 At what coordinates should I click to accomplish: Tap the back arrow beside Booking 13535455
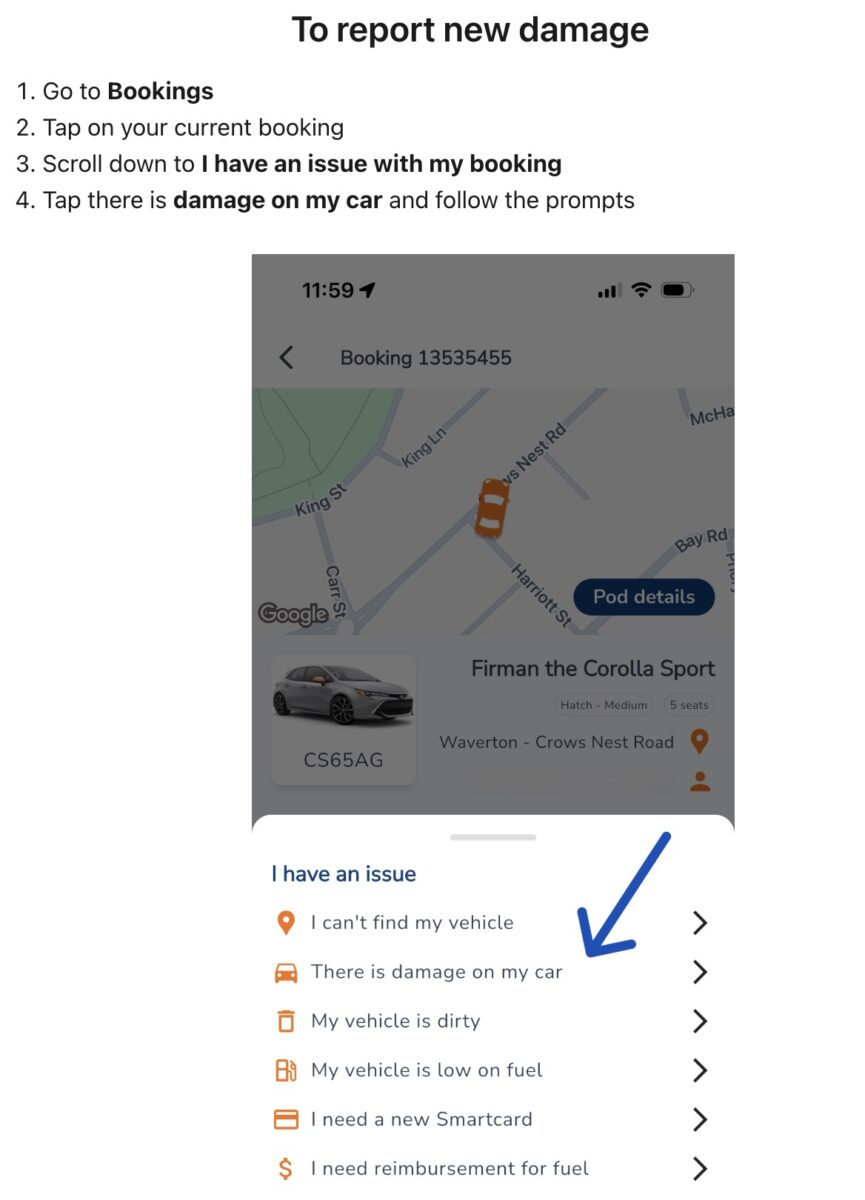point(286,357)
